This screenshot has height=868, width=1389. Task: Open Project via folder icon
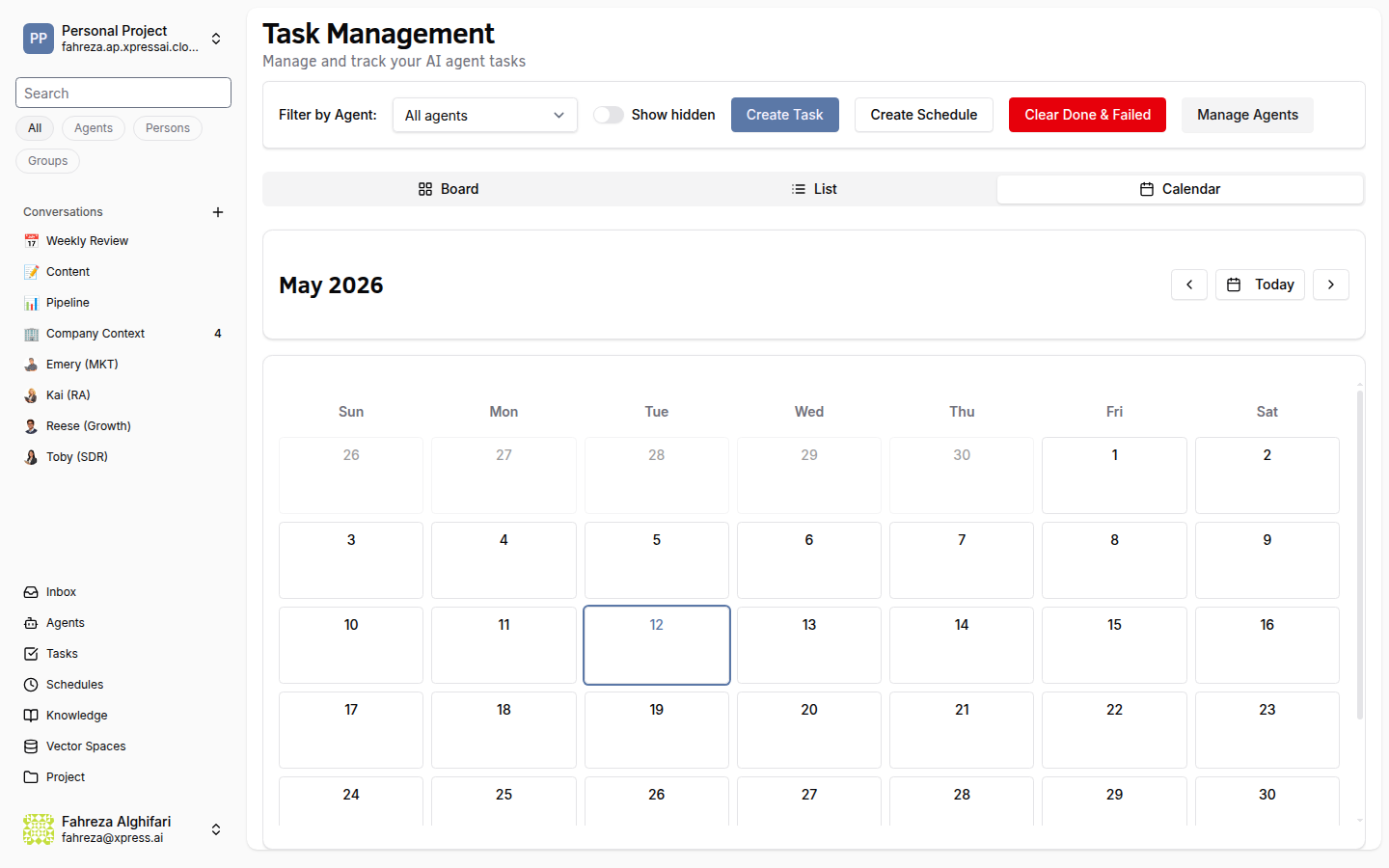point(31,777)
